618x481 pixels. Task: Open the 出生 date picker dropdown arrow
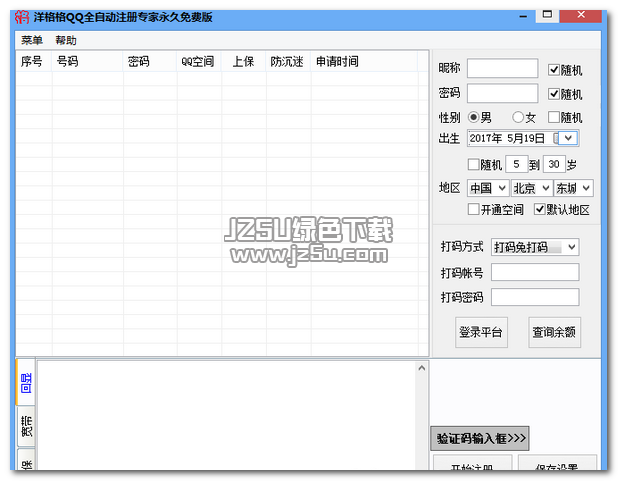(x=568, y=138)
